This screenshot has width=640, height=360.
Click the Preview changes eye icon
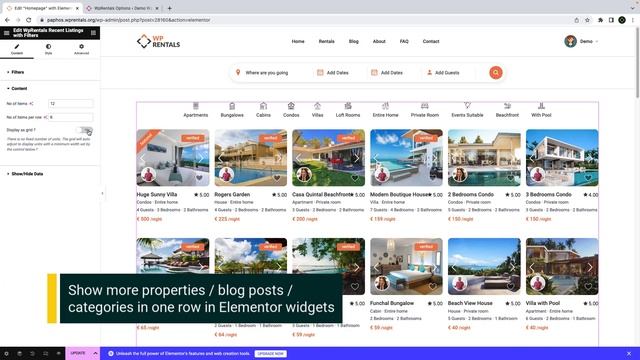[x=58, y=353]
